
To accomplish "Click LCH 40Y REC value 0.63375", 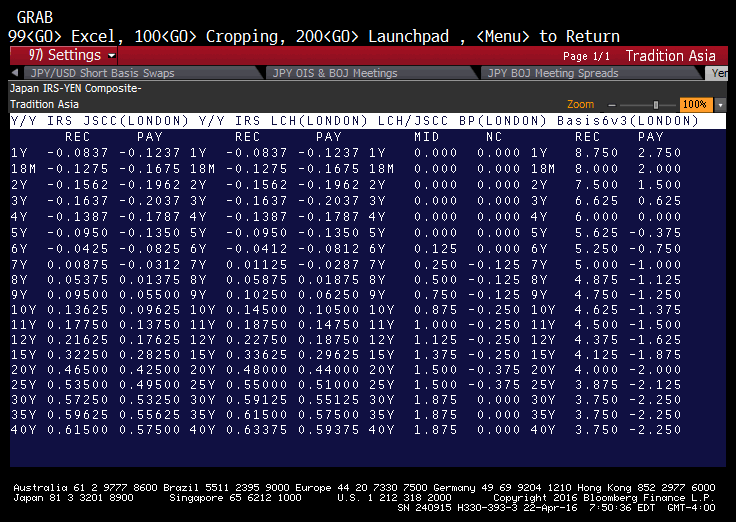I will click(x=256, y=430).
